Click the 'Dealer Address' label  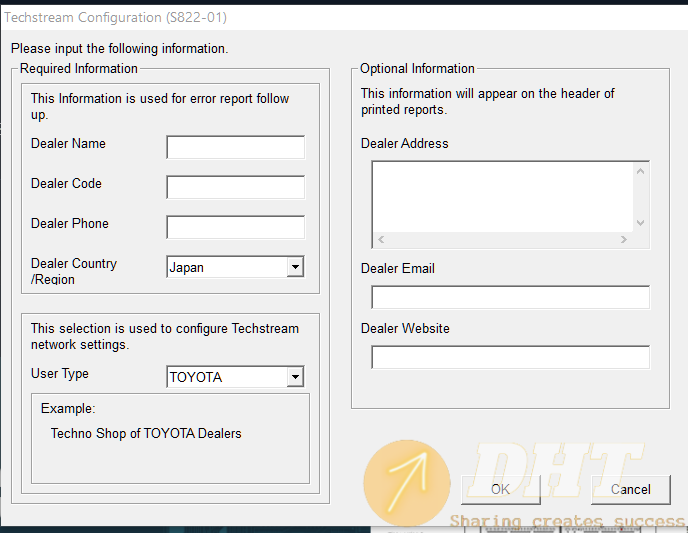click(405, 143)
